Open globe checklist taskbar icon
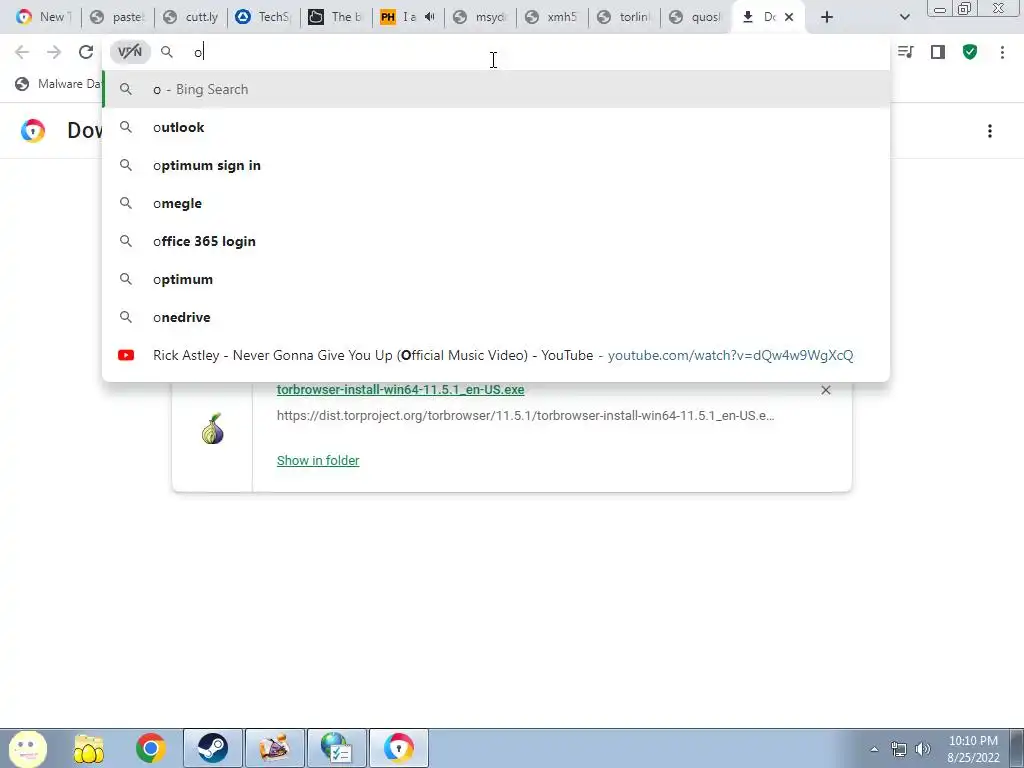This screenshot has height=768, width=1024. [336, 748]
